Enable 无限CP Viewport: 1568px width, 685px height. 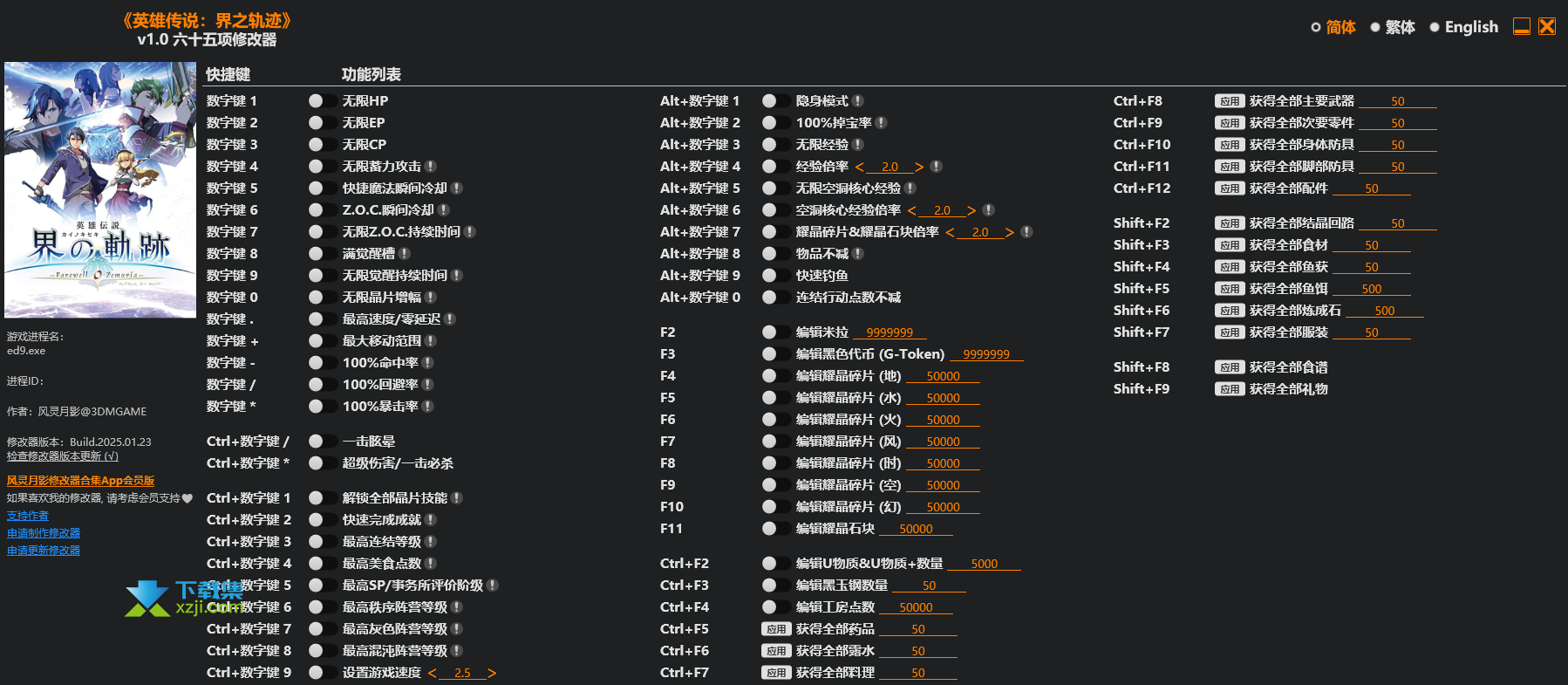[322, 144]
